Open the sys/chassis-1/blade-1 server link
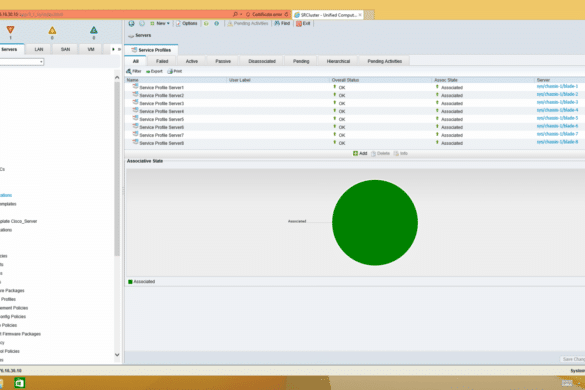The image size is (585, 390). 557,86
